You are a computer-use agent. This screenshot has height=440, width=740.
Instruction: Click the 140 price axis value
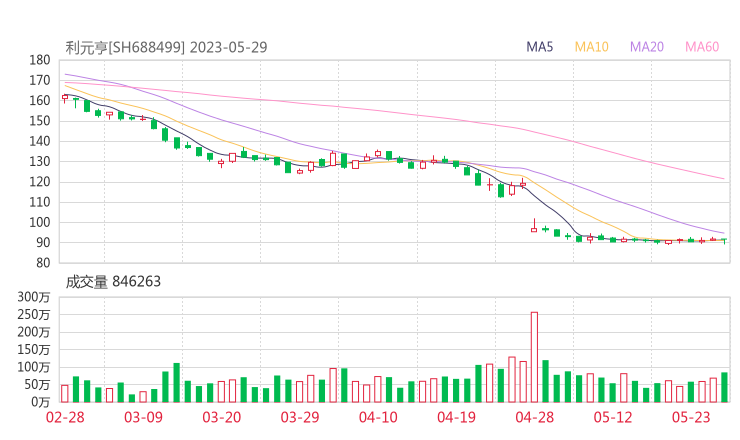(x=40, y=141)
